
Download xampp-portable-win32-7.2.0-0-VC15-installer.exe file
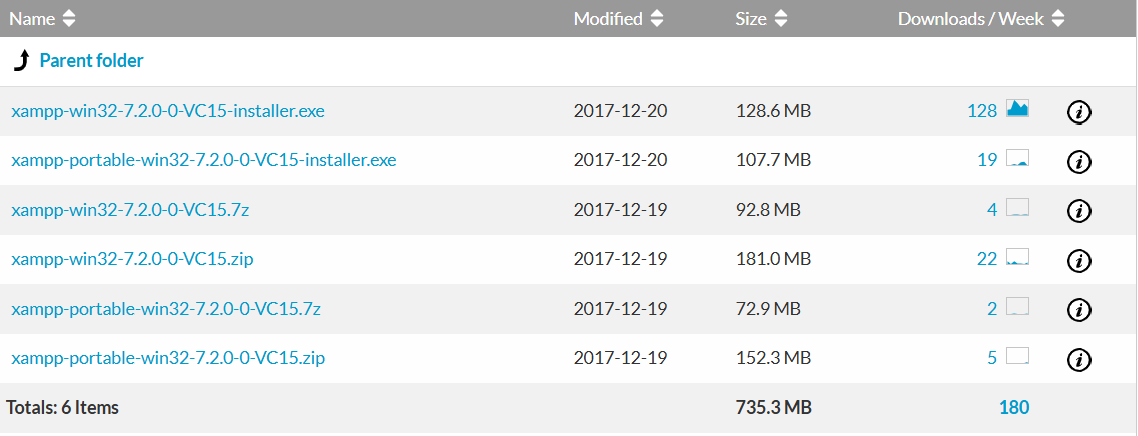[204, 160]
